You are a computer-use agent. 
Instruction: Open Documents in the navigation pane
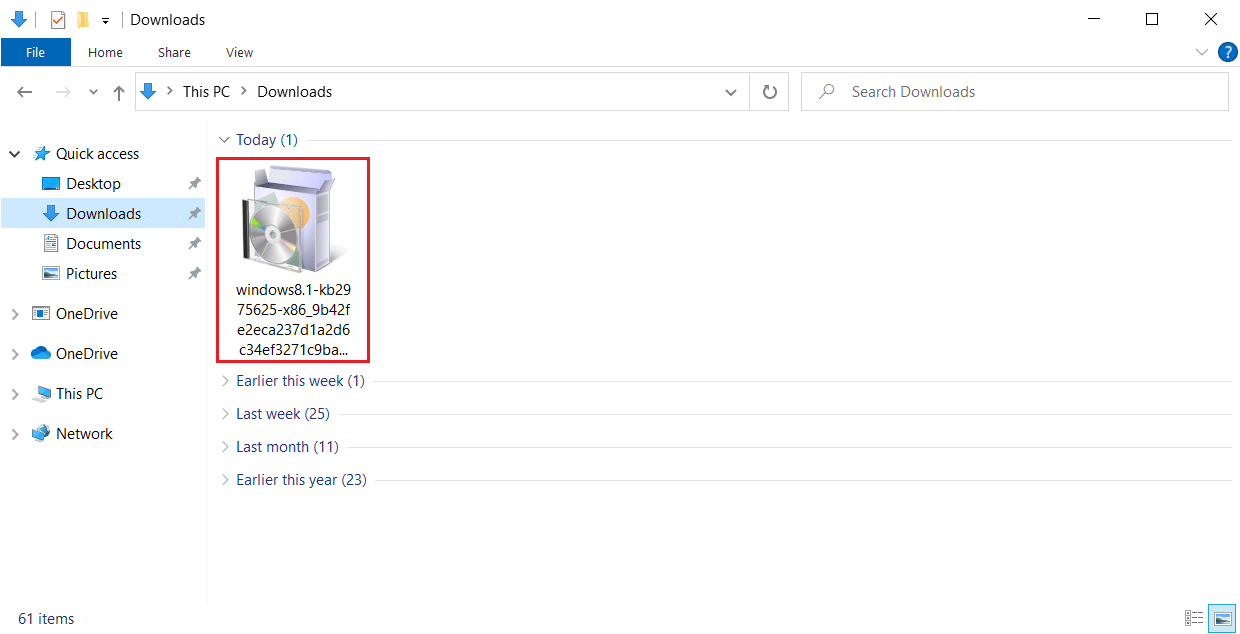click(103, 244)
